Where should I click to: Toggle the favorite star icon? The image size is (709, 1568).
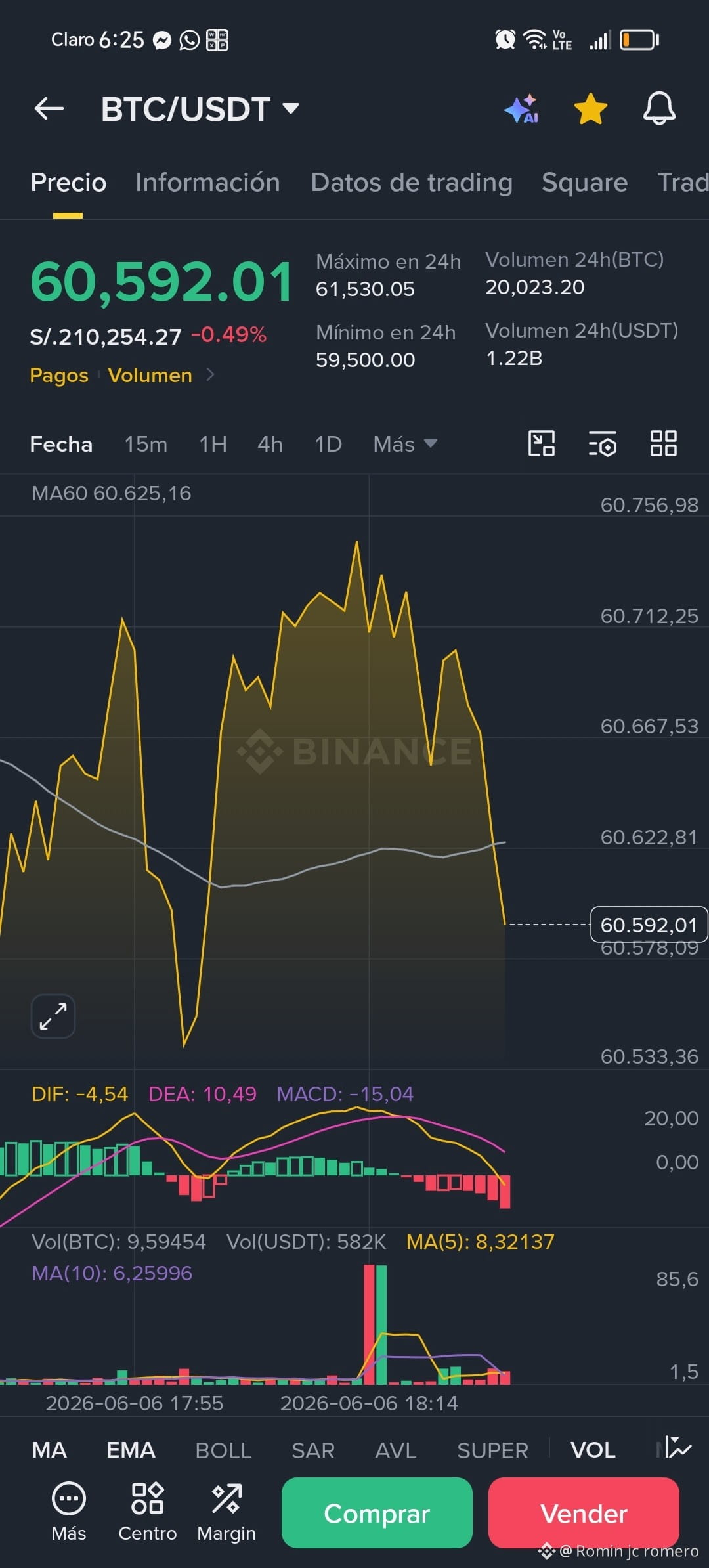590,108
